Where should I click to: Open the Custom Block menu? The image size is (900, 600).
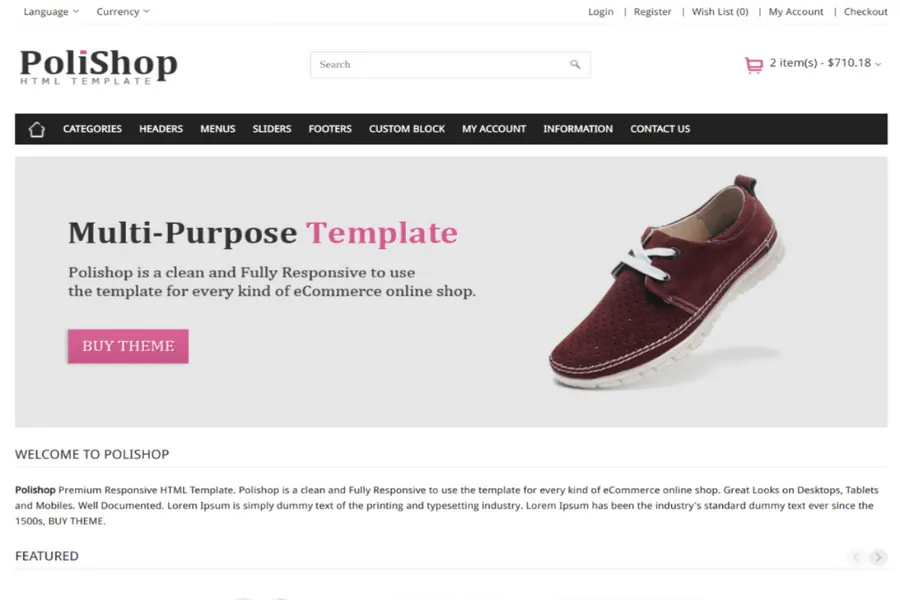[407, 129]
